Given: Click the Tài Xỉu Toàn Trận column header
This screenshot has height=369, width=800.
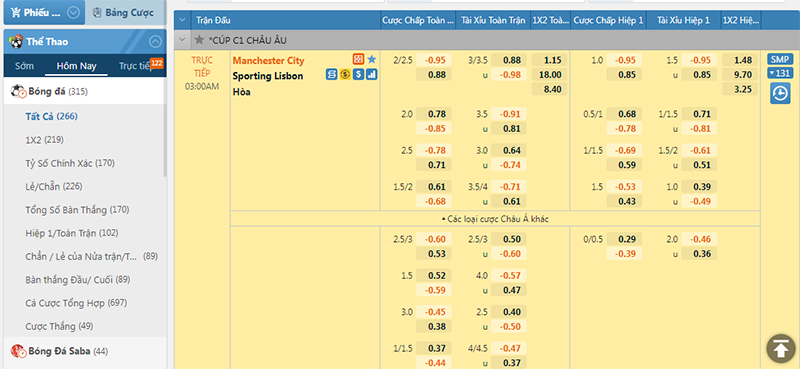Looking at the screenshot, I should tap(493, 20).
